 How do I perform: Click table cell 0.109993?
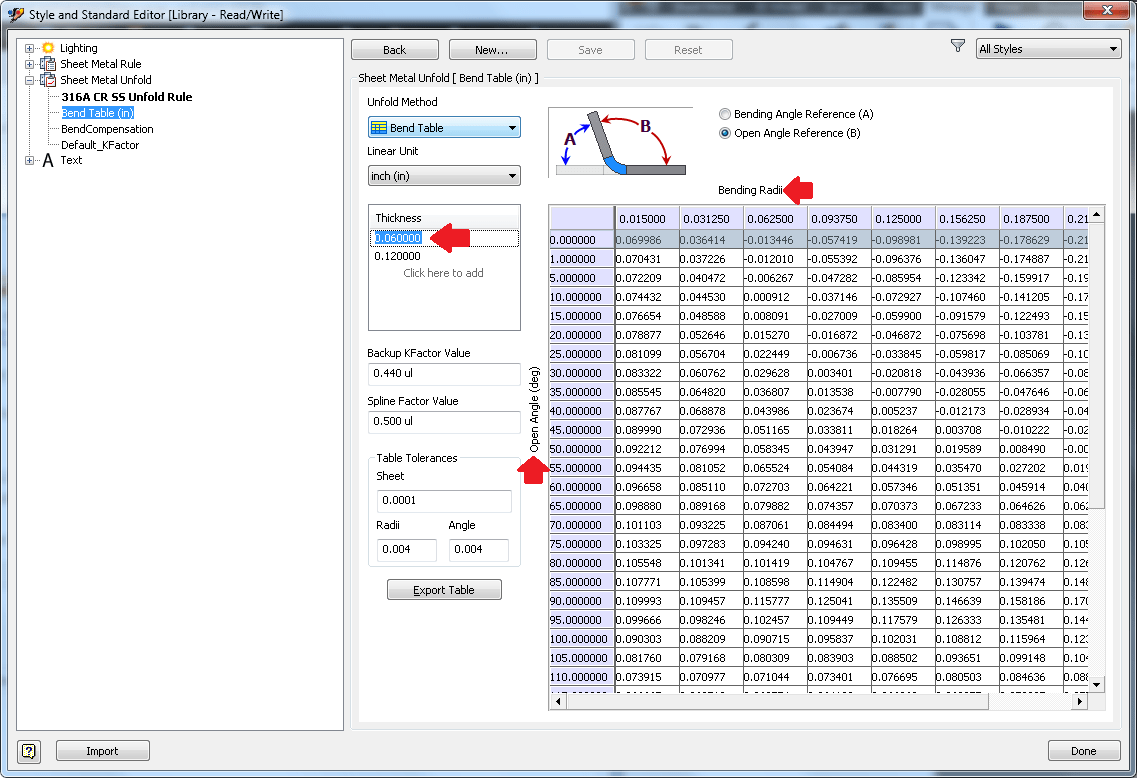coord(647,600)
